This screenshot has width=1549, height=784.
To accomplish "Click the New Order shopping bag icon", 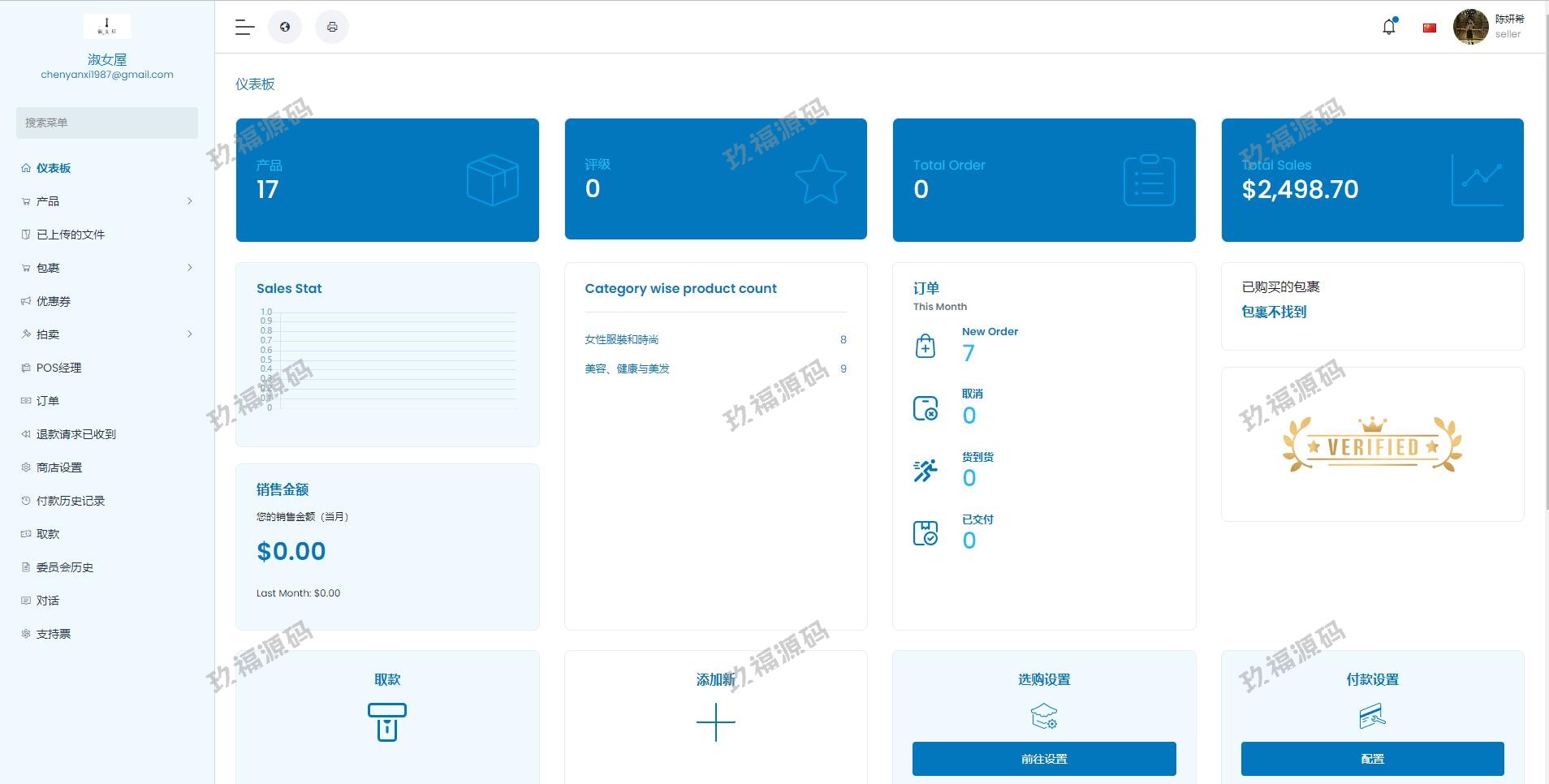I will tap(926, 347).
